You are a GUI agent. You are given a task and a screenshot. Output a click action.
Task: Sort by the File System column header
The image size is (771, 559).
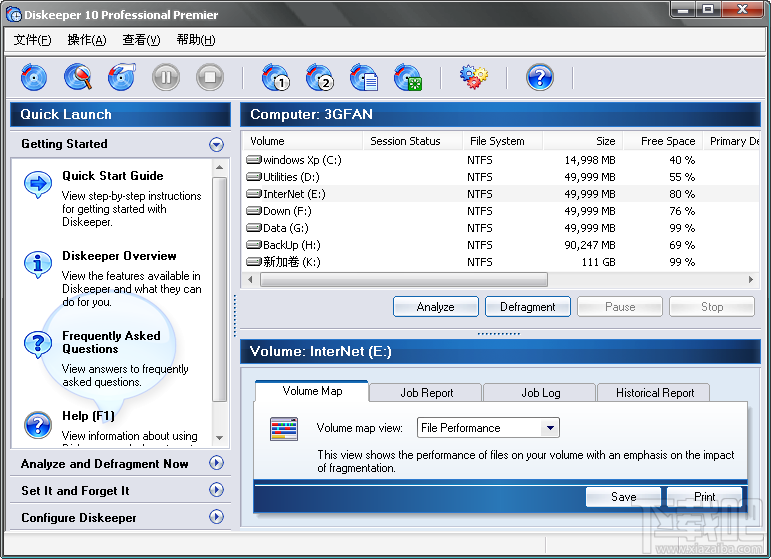click(x=503, y=141)
